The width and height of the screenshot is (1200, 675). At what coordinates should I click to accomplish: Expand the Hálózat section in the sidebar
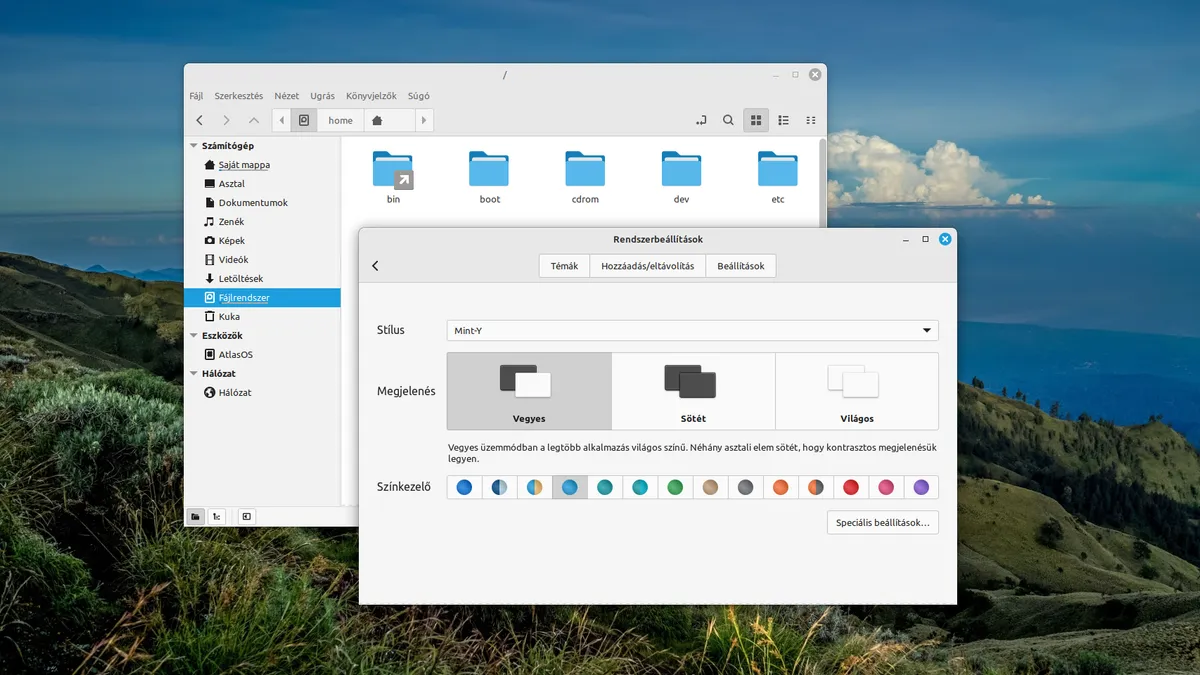point(192,373)
